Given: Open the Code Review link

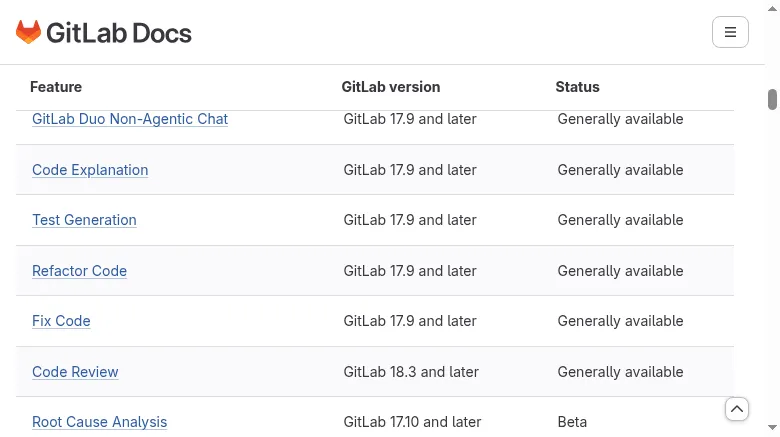Looking at the screenshot, I should [75, 372].
